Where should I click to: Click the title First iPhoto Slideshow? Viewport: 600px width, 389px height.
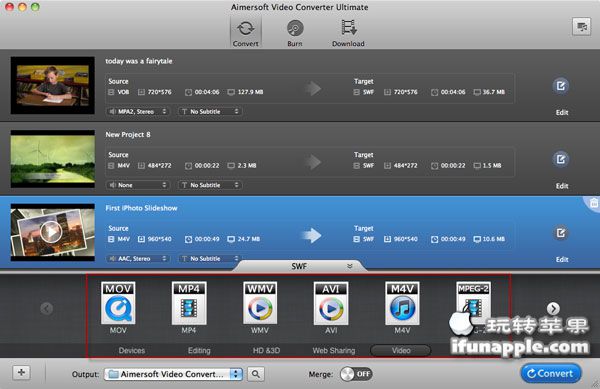(x=142, y=208)
